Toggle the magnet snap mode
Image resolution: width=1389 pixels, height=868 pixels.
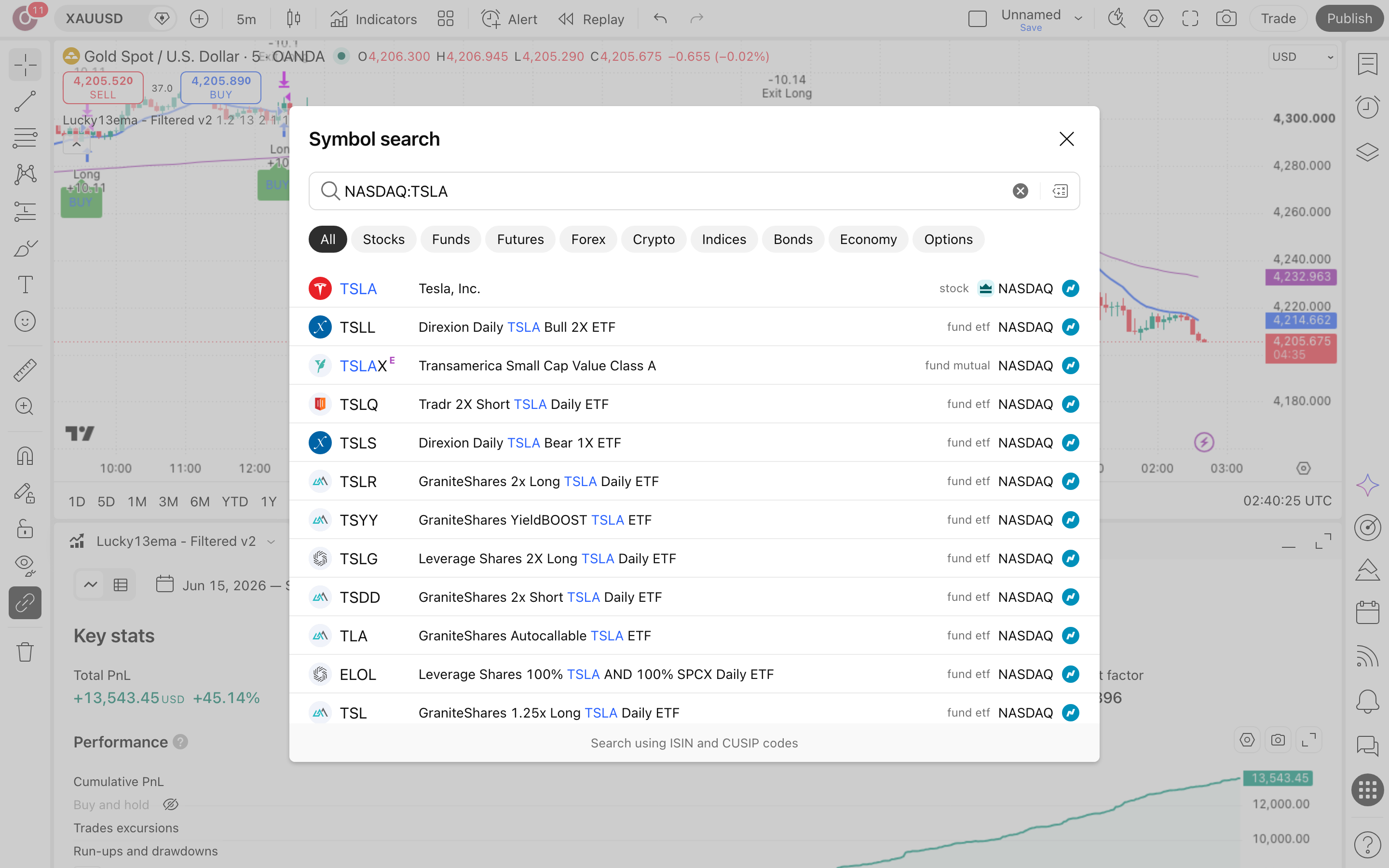pyautogui.click(x=25, y=456)
